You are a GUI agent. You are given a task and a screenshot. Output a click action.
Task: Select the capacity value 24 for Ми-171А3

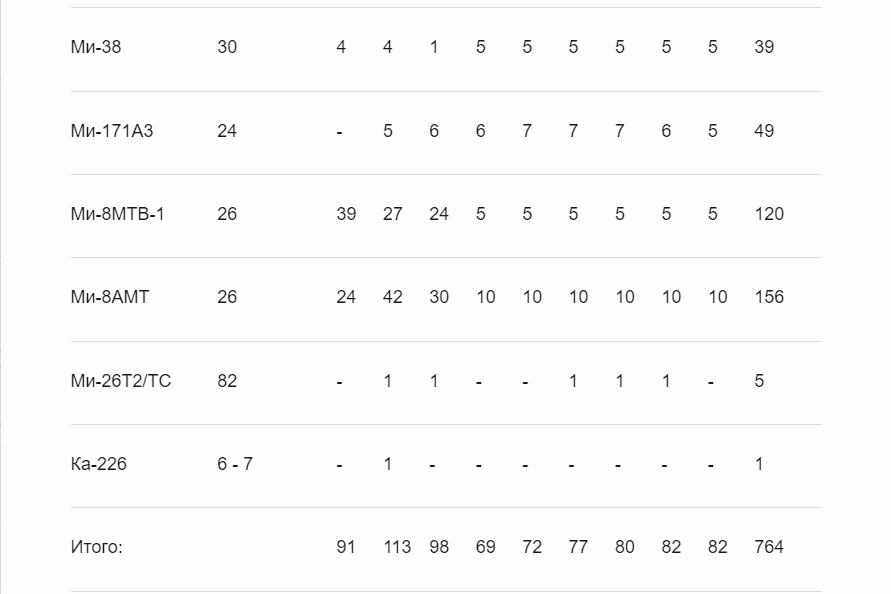pyautogui.click(x=227, y=131)
